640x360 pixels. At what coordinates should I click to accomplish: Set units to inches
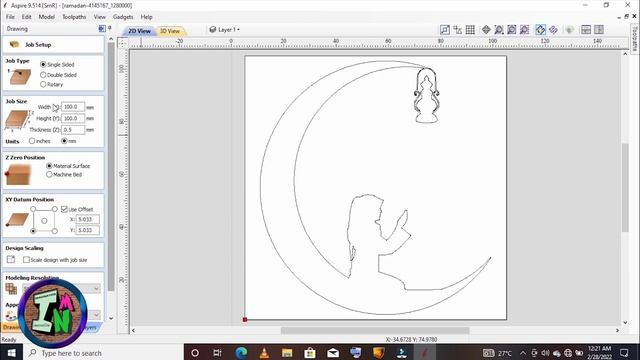32,141
